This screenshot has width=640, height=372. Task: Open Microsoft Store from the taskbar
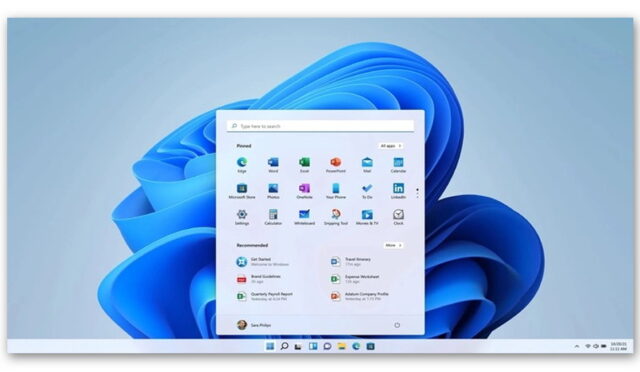[x=370, y=346]
